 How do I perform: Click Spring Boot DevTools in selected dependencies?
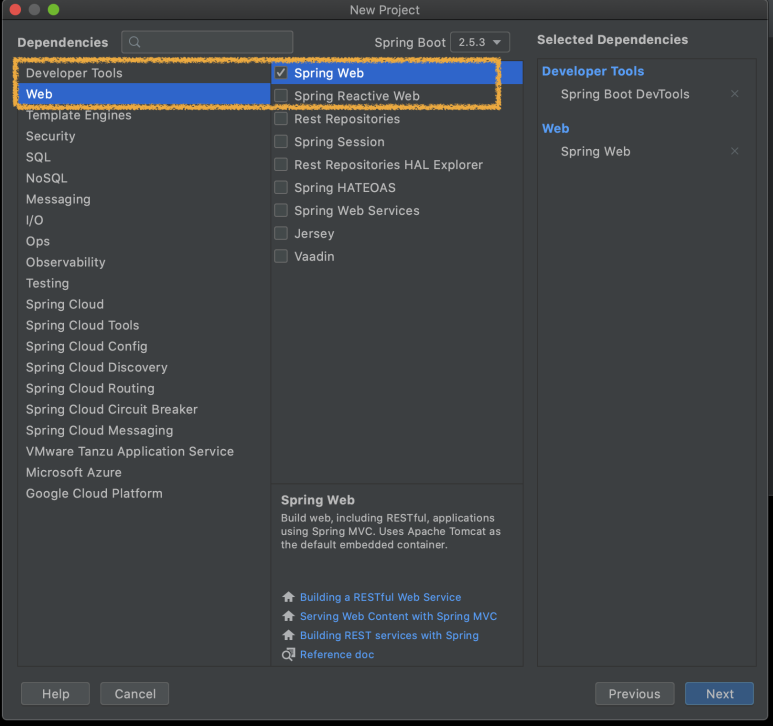(x=625, y=94)
